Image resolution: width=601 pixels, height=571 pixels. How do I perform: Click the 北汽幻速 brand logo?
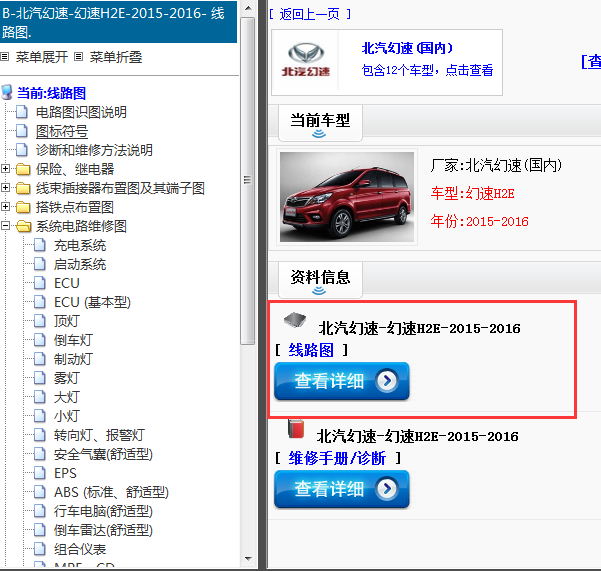306,60
